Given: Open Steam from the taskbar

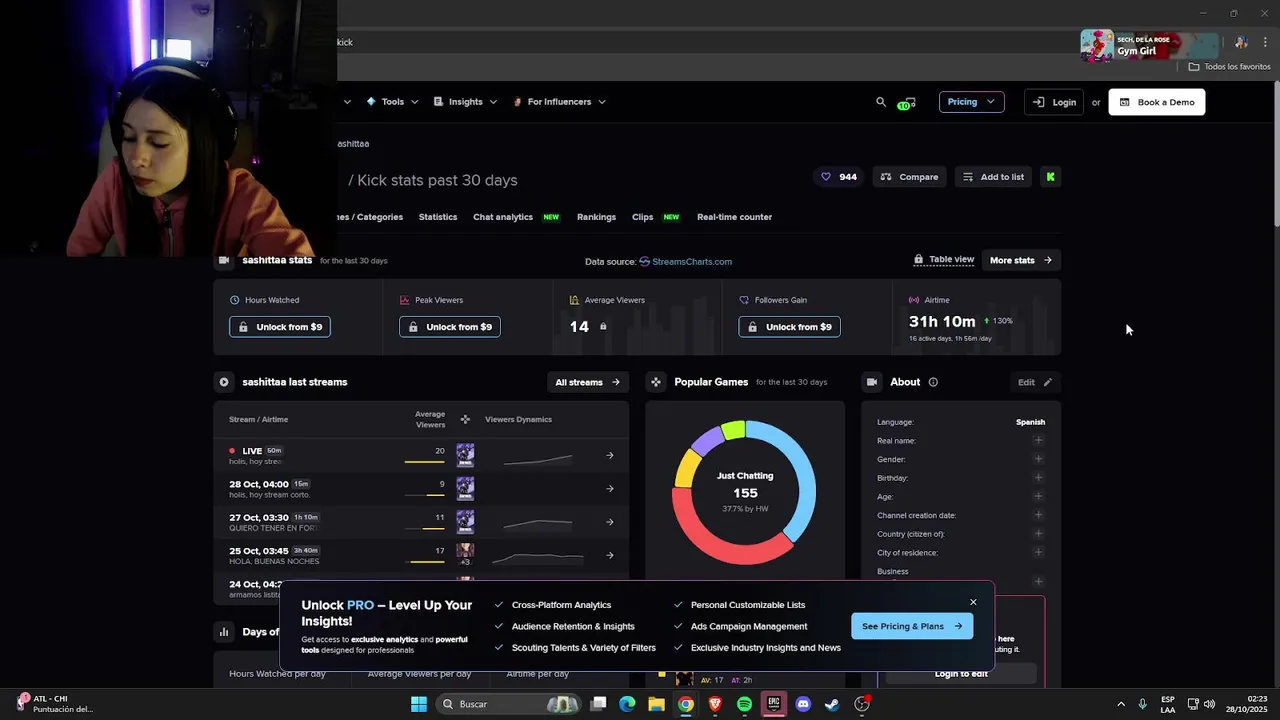Looking at the screenshot, I should (832, 704).
